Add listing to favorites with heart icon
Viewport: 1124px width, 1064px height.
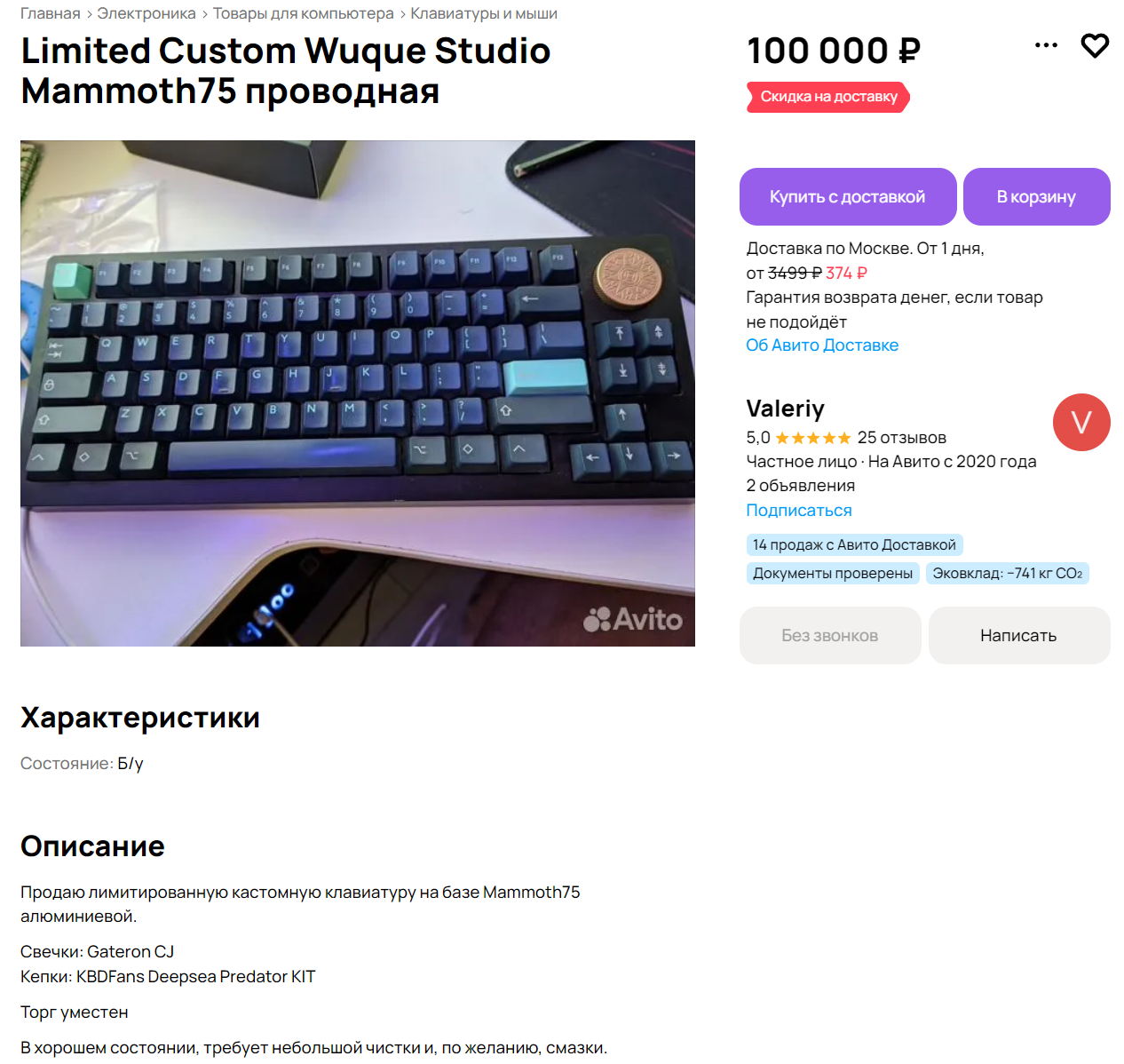point(1095,45)
